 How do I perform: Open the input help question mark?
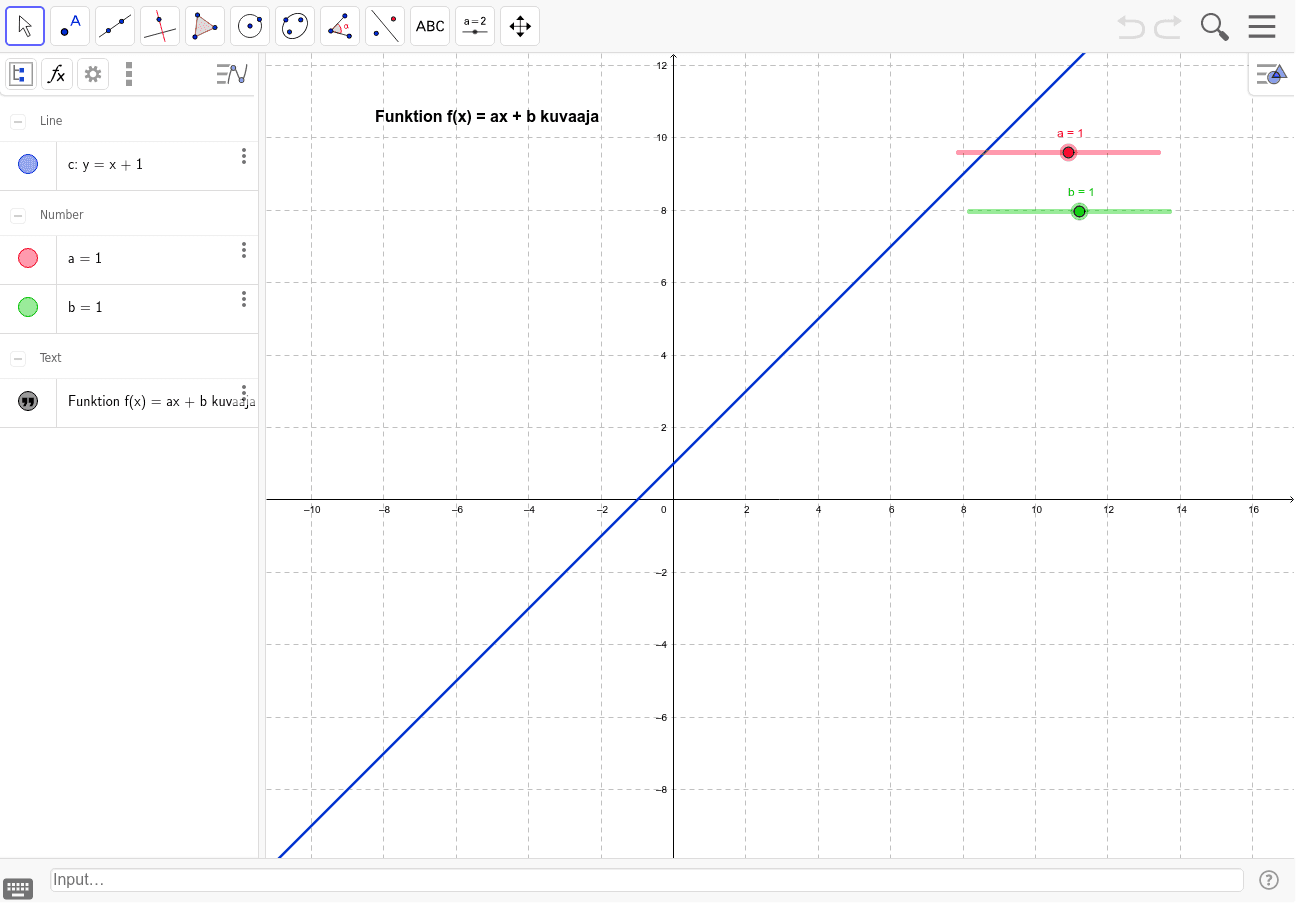[1269, 880]
